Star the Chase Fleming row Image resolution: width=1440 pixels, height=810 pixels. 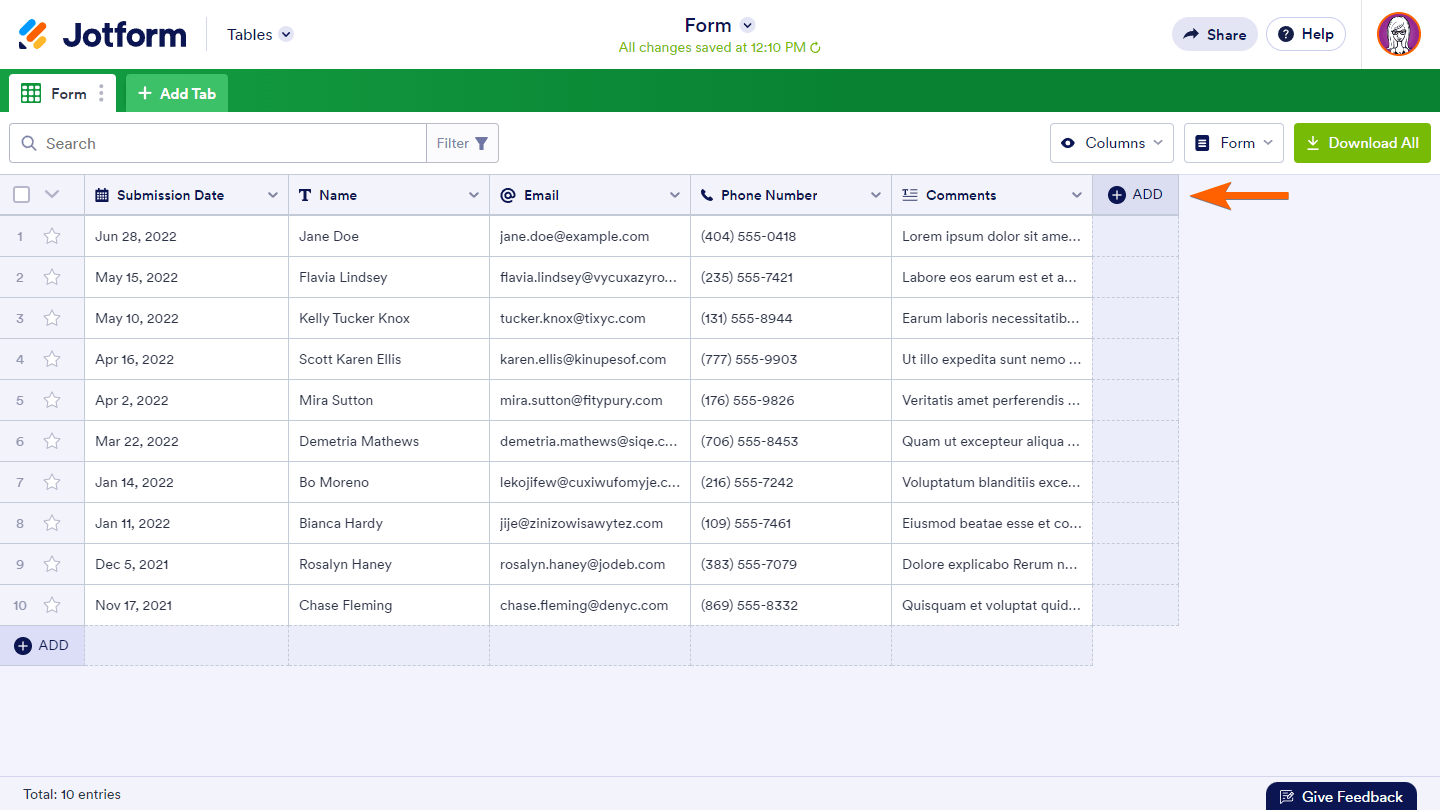52,604
